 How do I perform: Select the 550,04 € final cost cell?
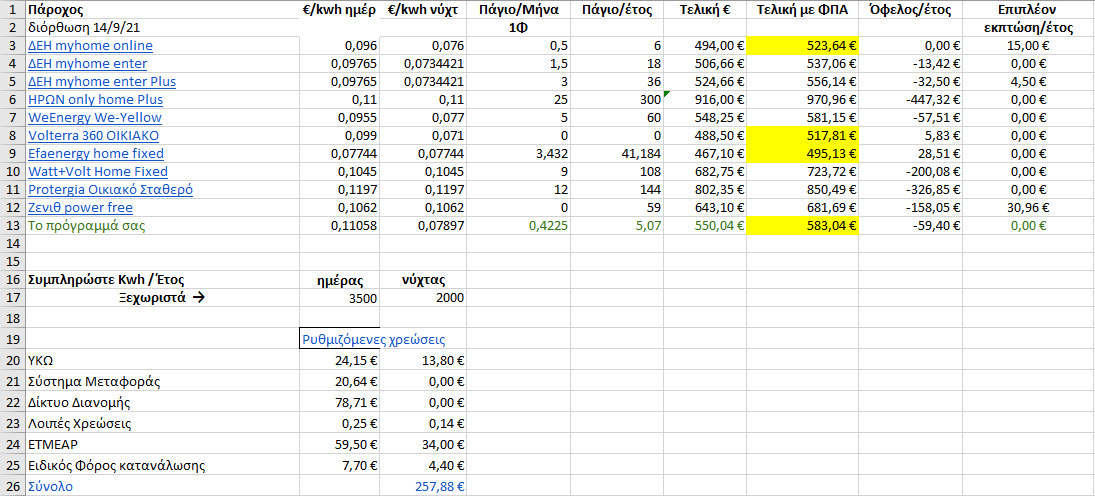click(x=705, y=225)
